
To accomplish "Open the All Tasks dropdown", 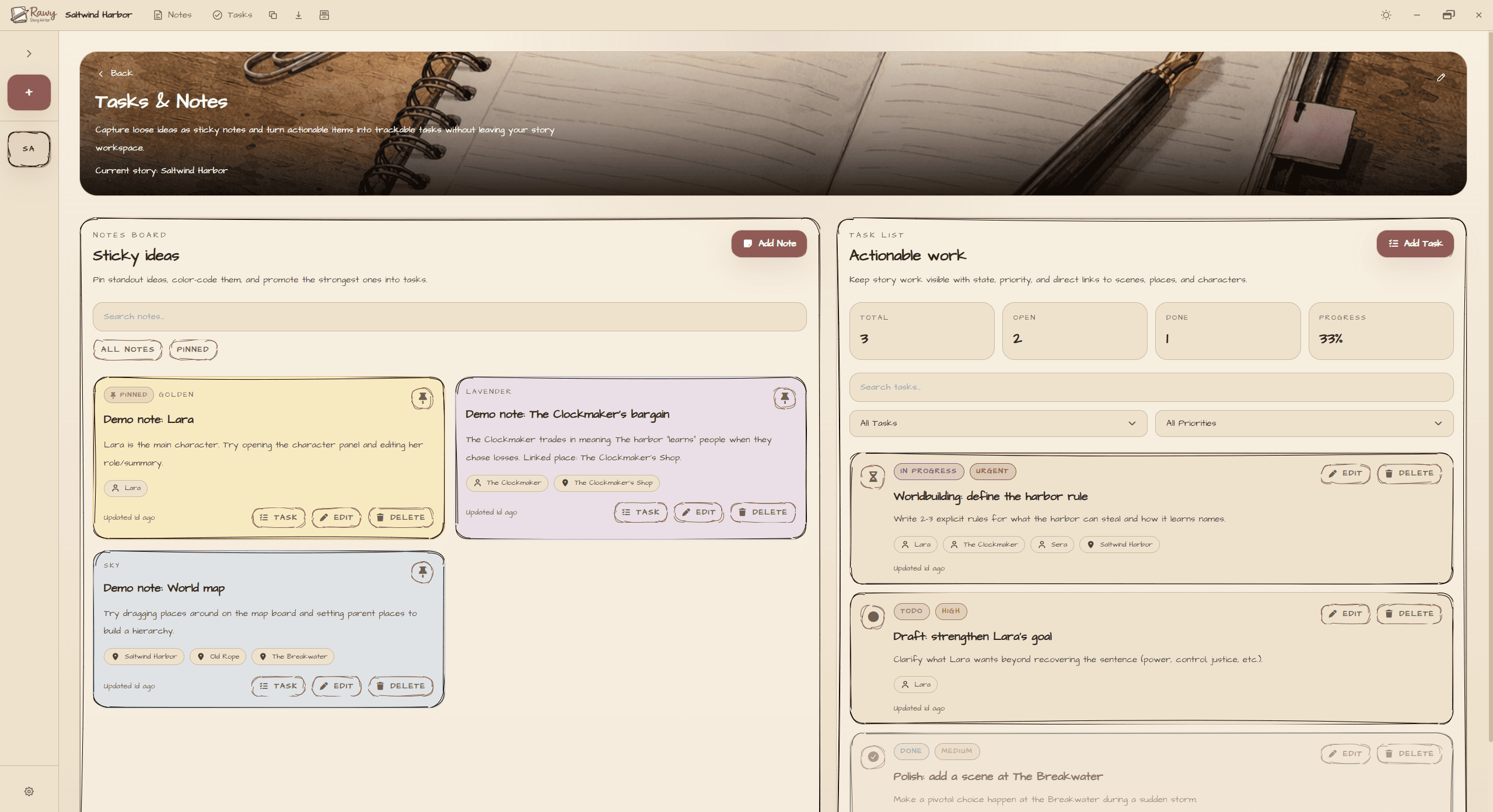I will pos(998,423).
